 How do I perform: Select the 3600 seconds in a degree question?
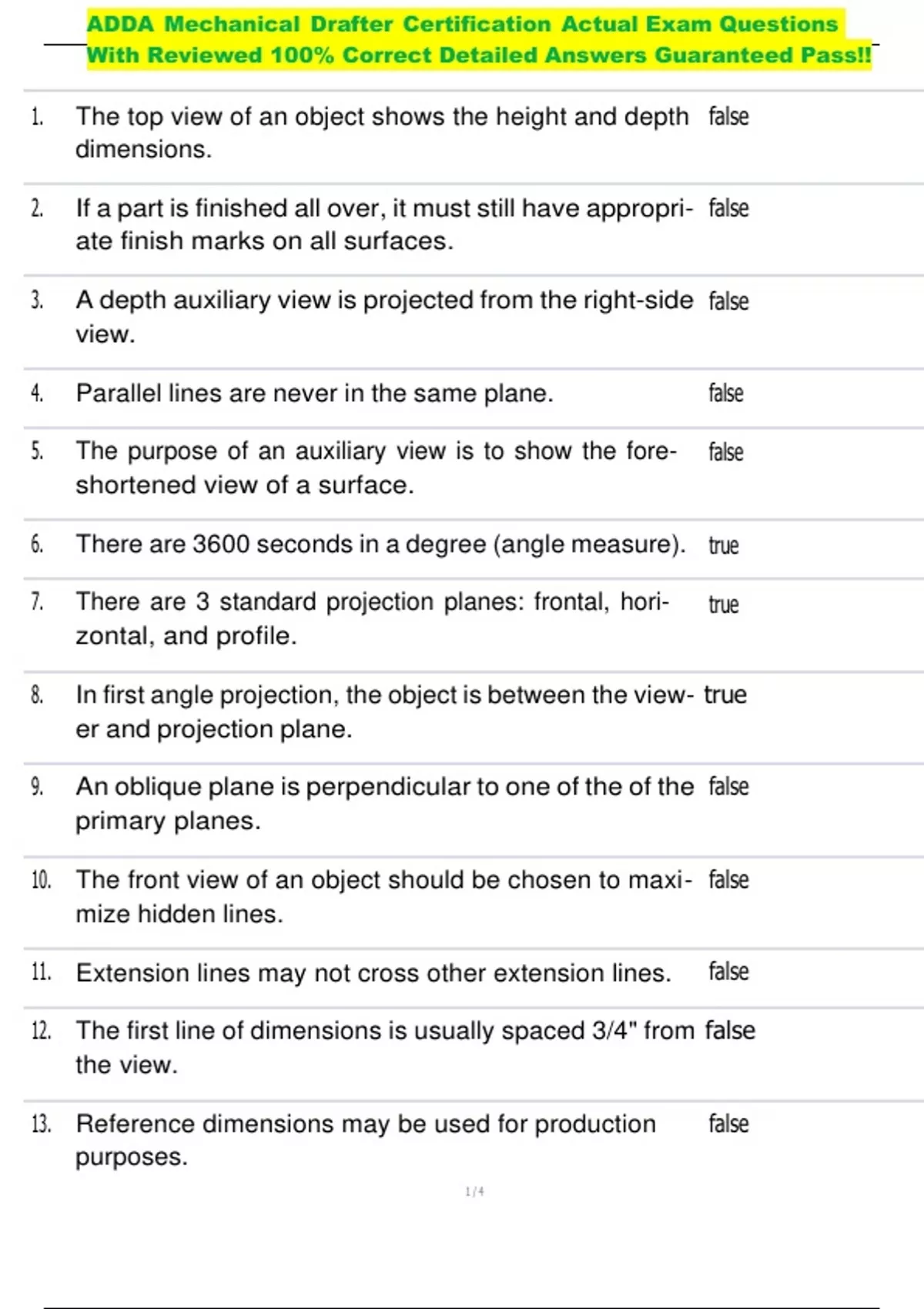point(380,544)
